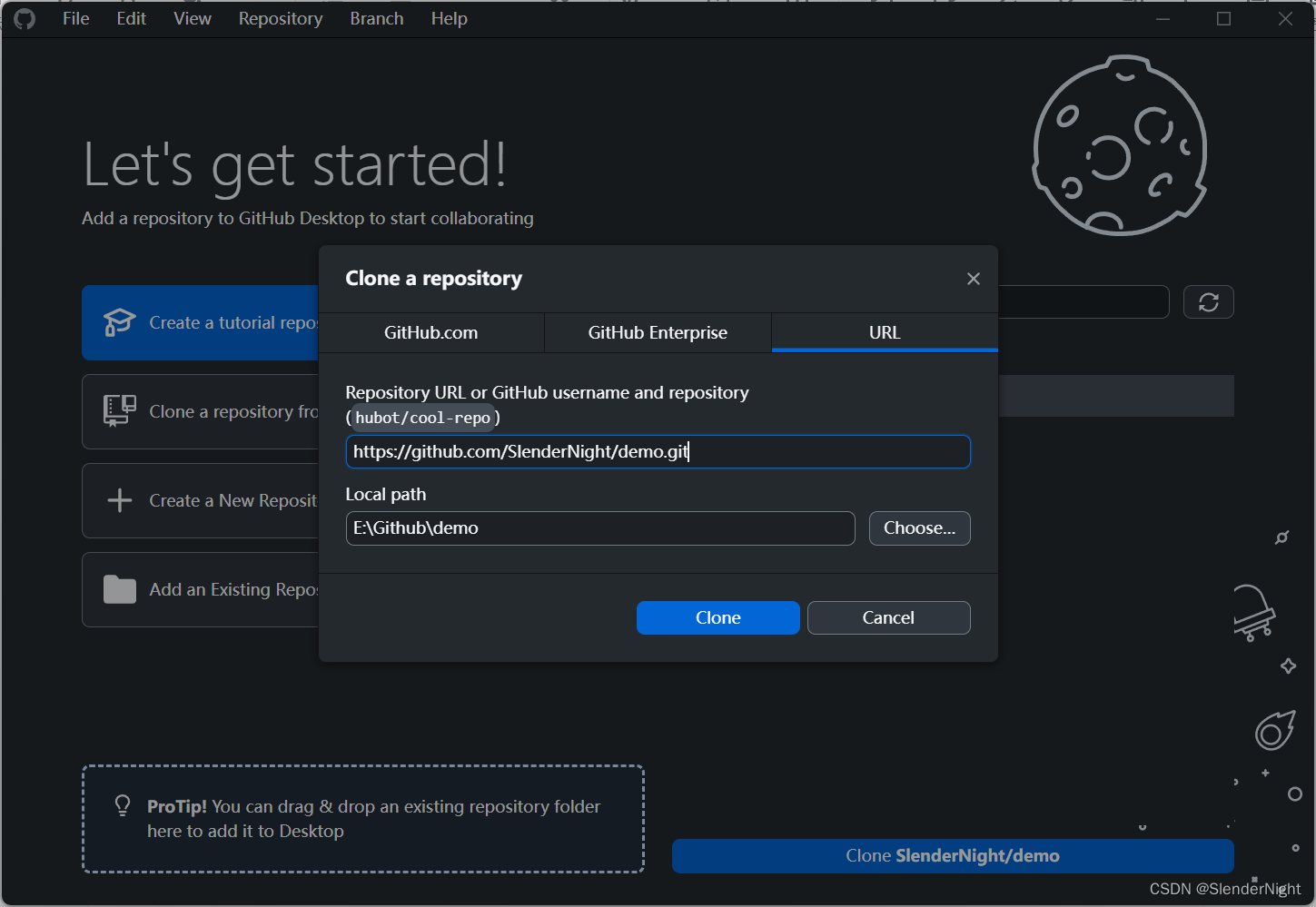Click the Clone SlenderNight/demo button
The image size is (1316, 907).
coord(953,856)
